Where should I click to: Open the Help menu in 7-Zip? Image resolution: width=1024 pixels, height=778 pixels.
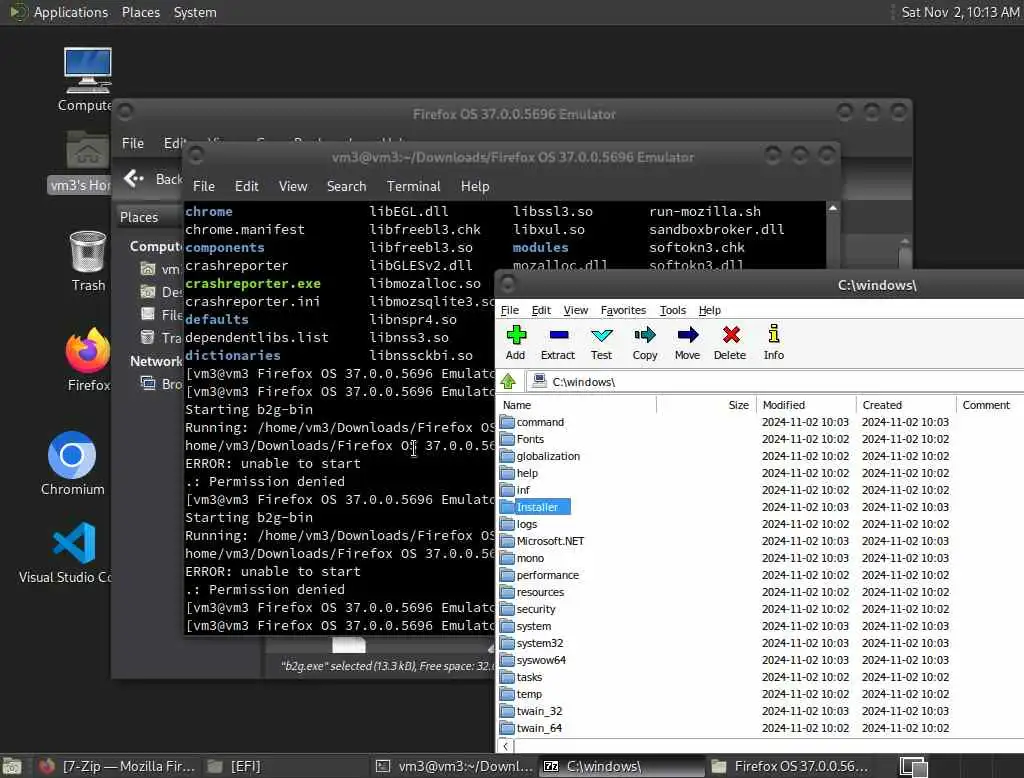pos(709,310)
